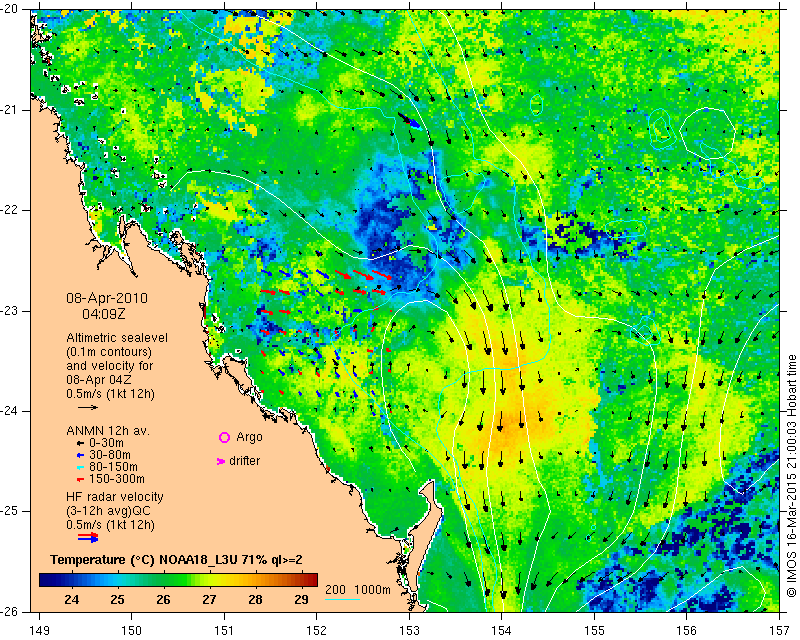Click the blue 30-80m arrow legend symbol
The width and height of the screenshot is (800, 640).
tap(80, 455)
